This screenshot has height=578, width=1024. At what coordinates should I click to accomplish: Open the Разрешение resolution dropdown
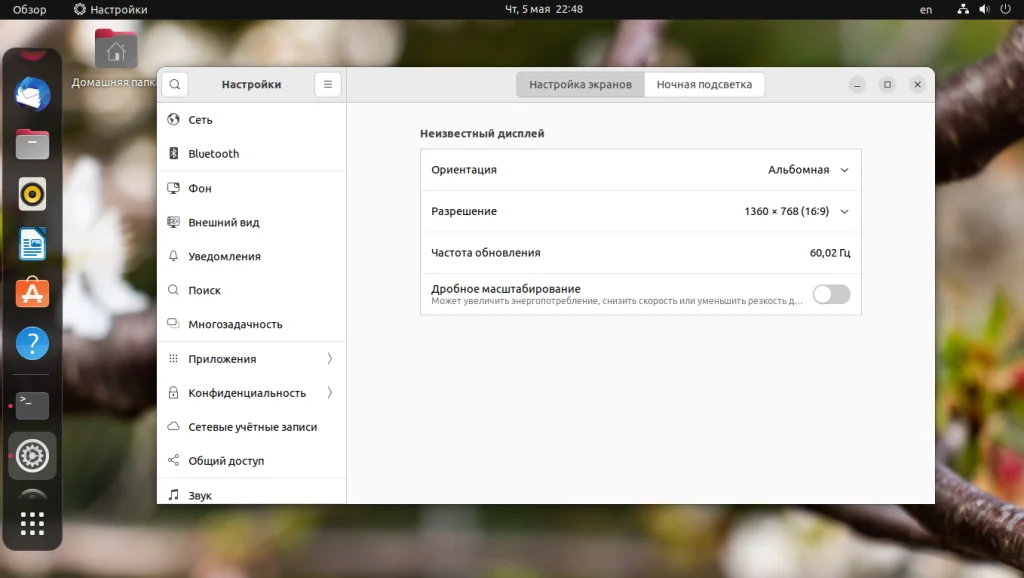(x=841, y=211)
